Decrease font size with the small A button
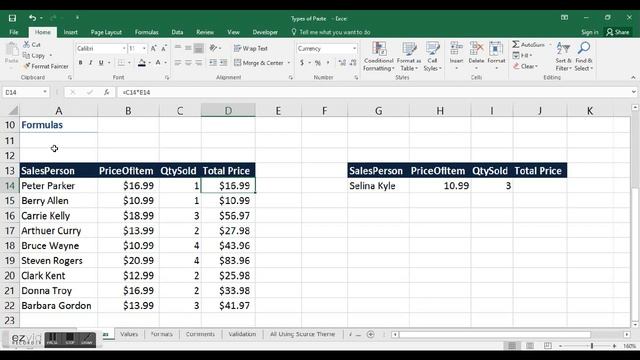The width and height of the screenshot is (640, 360). point(164,49)
